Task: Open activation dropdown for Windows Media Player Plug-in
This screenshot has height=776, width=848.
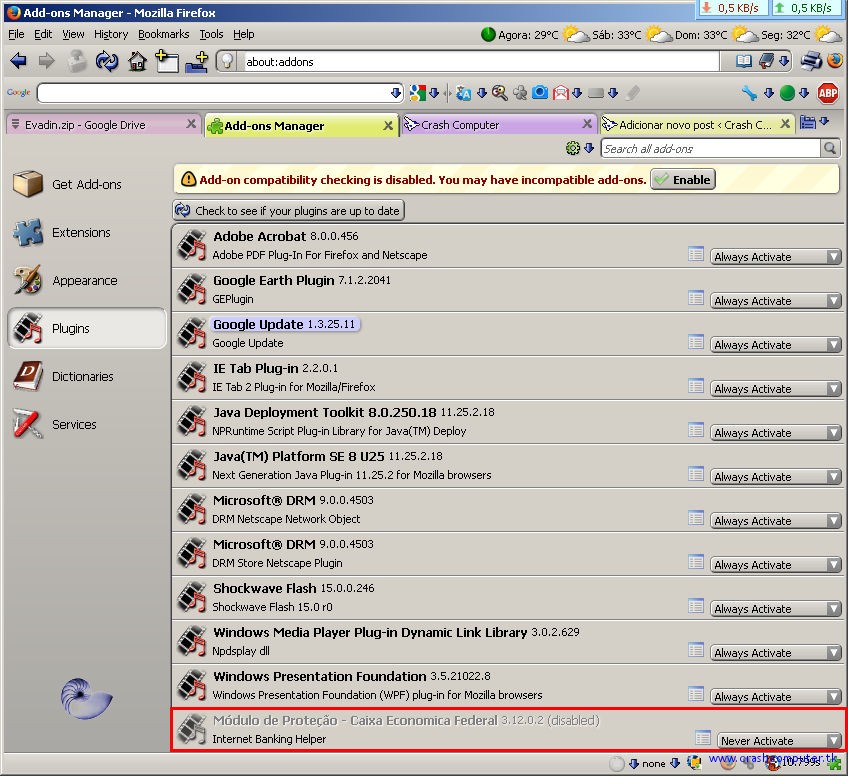Action: point(776,653)
